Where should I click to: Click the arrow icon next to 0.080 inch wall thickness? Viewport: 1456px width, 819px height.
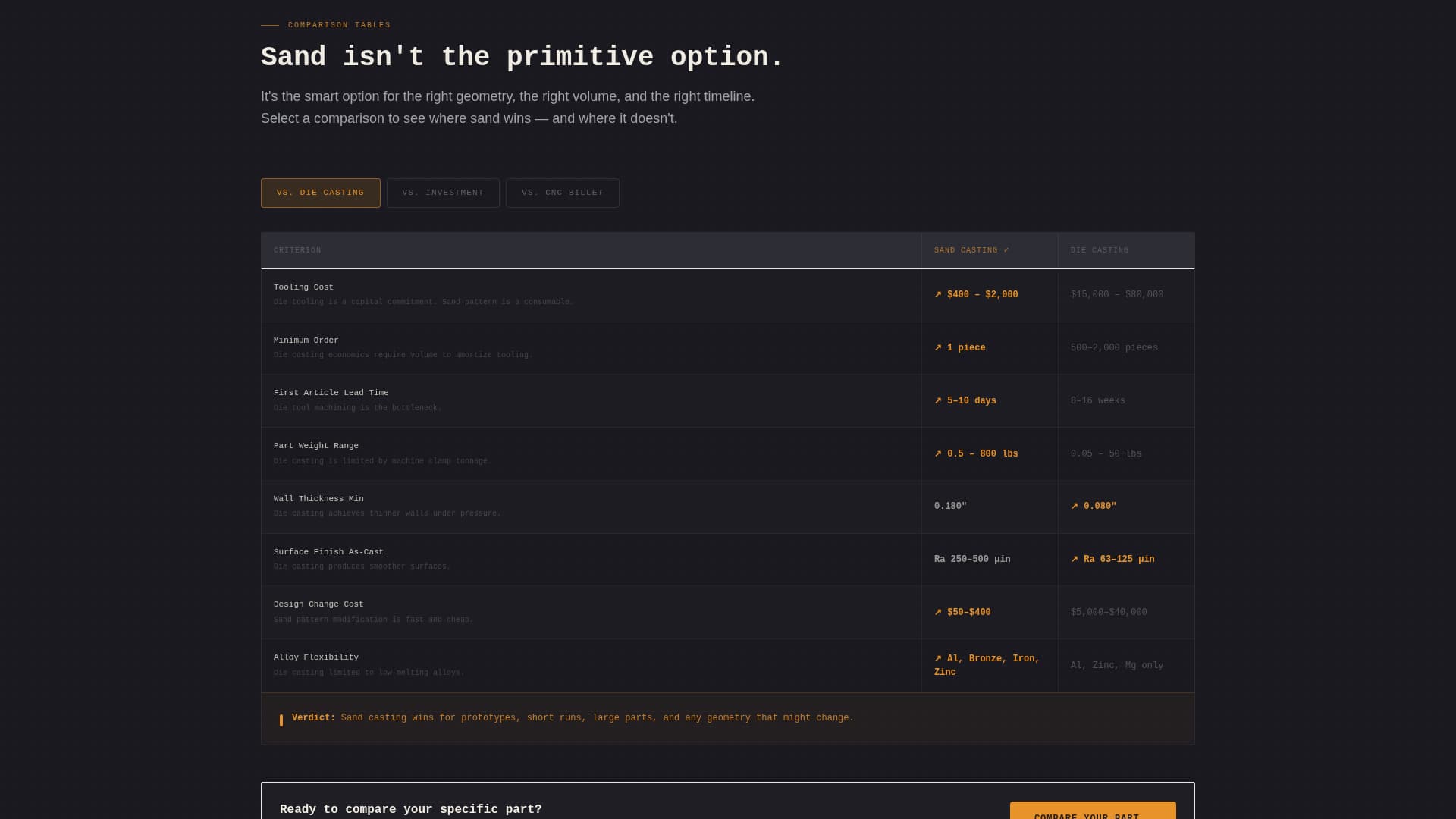click(x=1075, y=506)
